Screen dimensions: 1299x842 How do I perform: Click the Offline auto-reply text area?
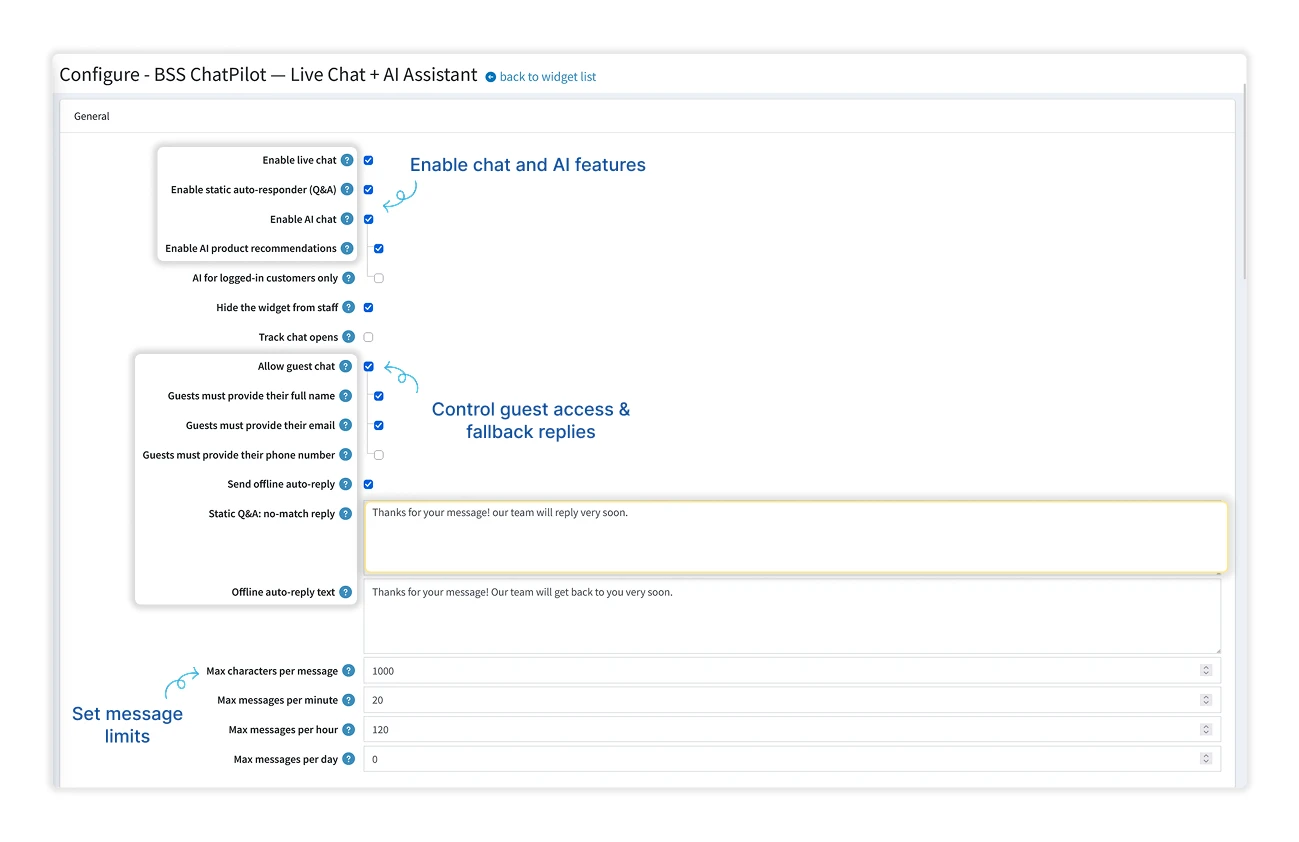click(x=792, y=616)
